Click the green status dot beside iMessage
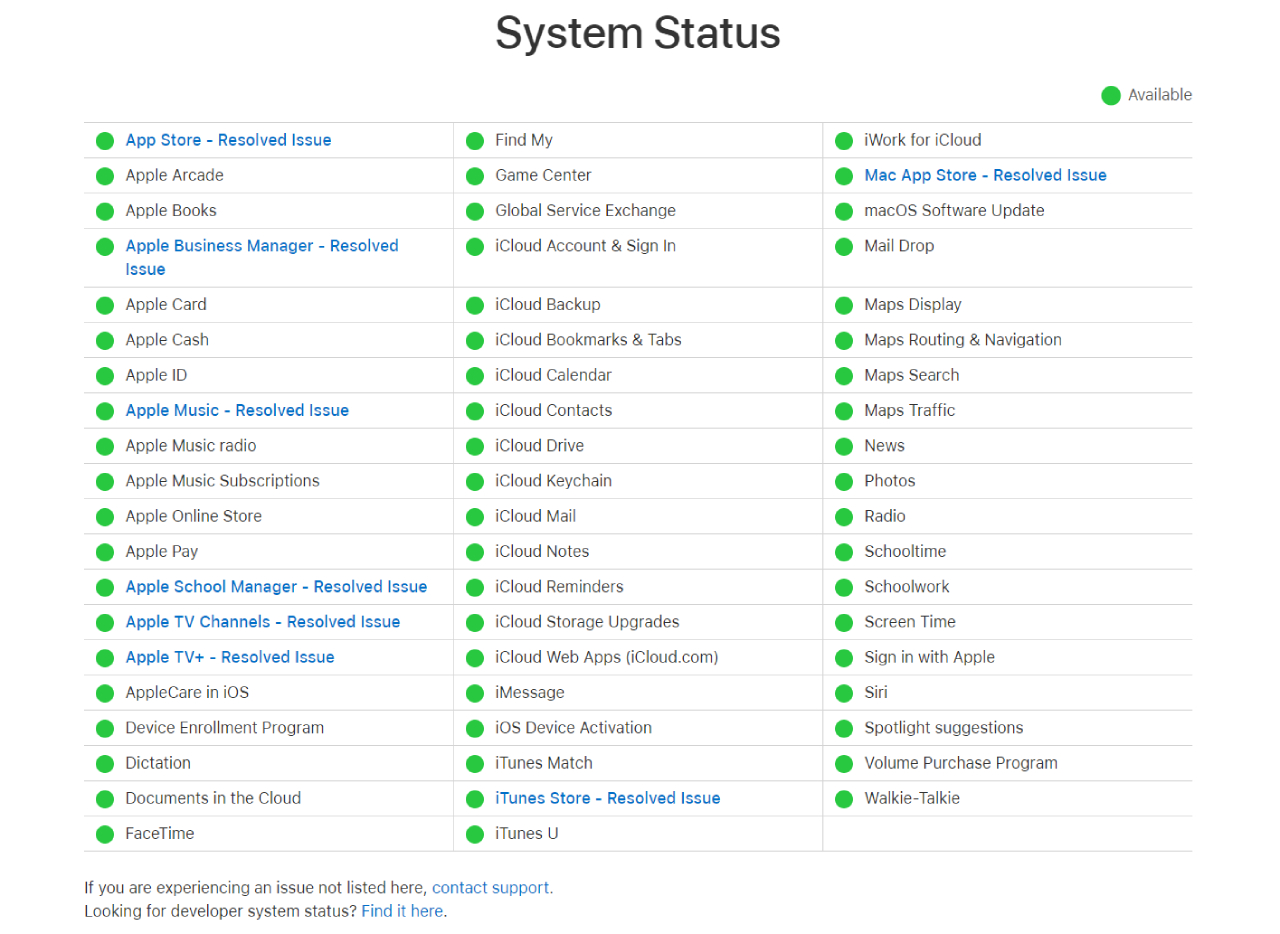The width and height of the screenshot is (1280, 934). point(475,693)
